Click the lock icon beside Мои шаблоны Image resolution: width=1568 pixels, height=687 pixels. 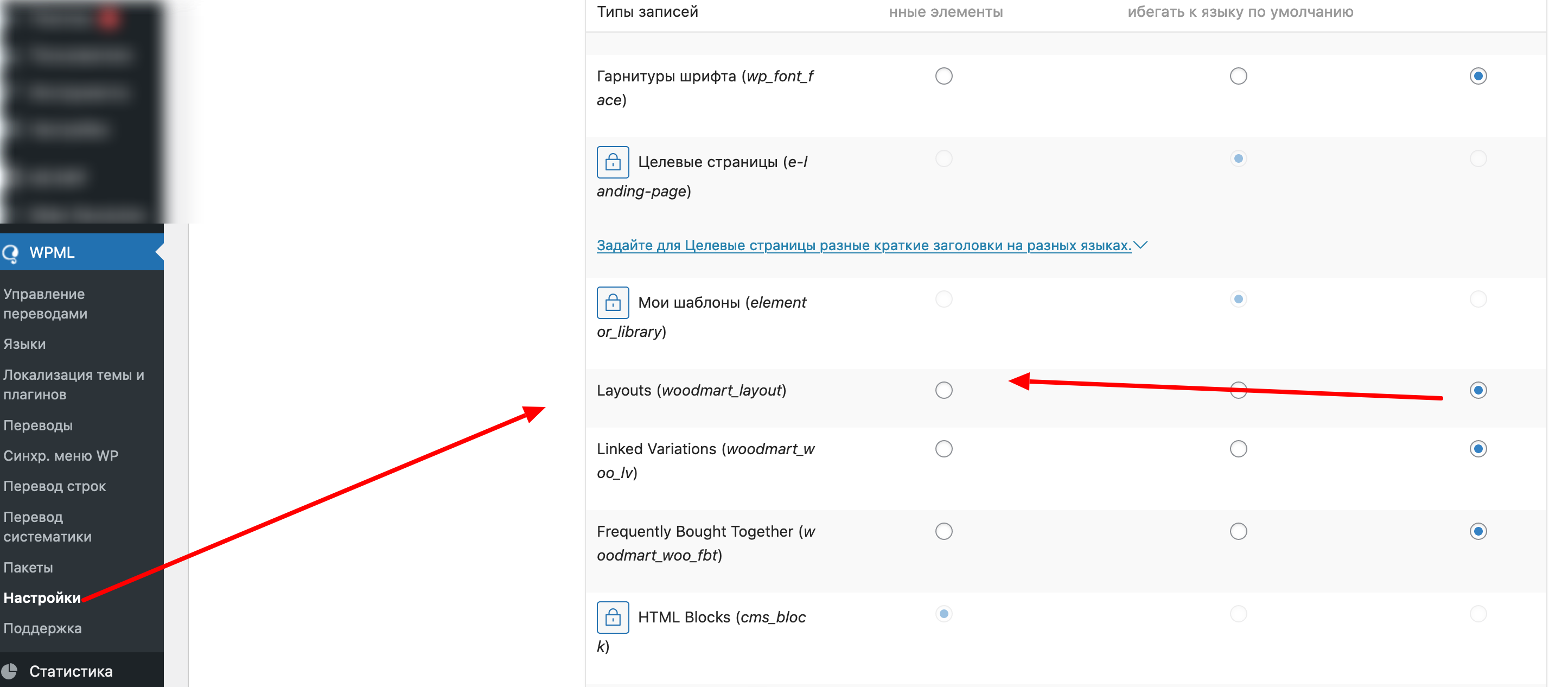pos(613,302)
